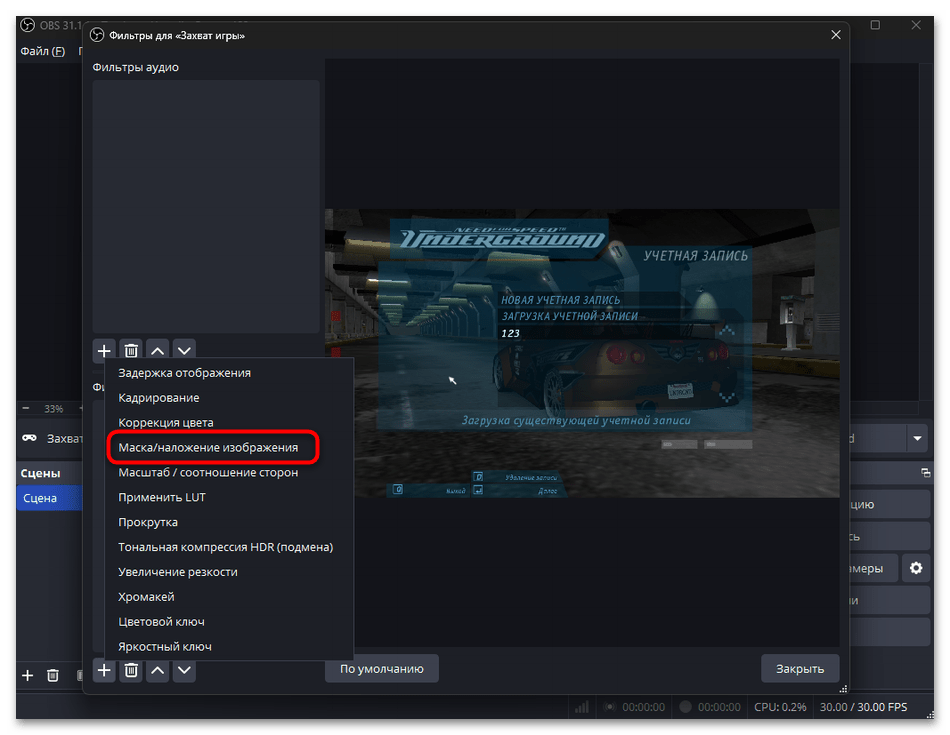Click the gamepad icon next to Захват

pos(29,437)
